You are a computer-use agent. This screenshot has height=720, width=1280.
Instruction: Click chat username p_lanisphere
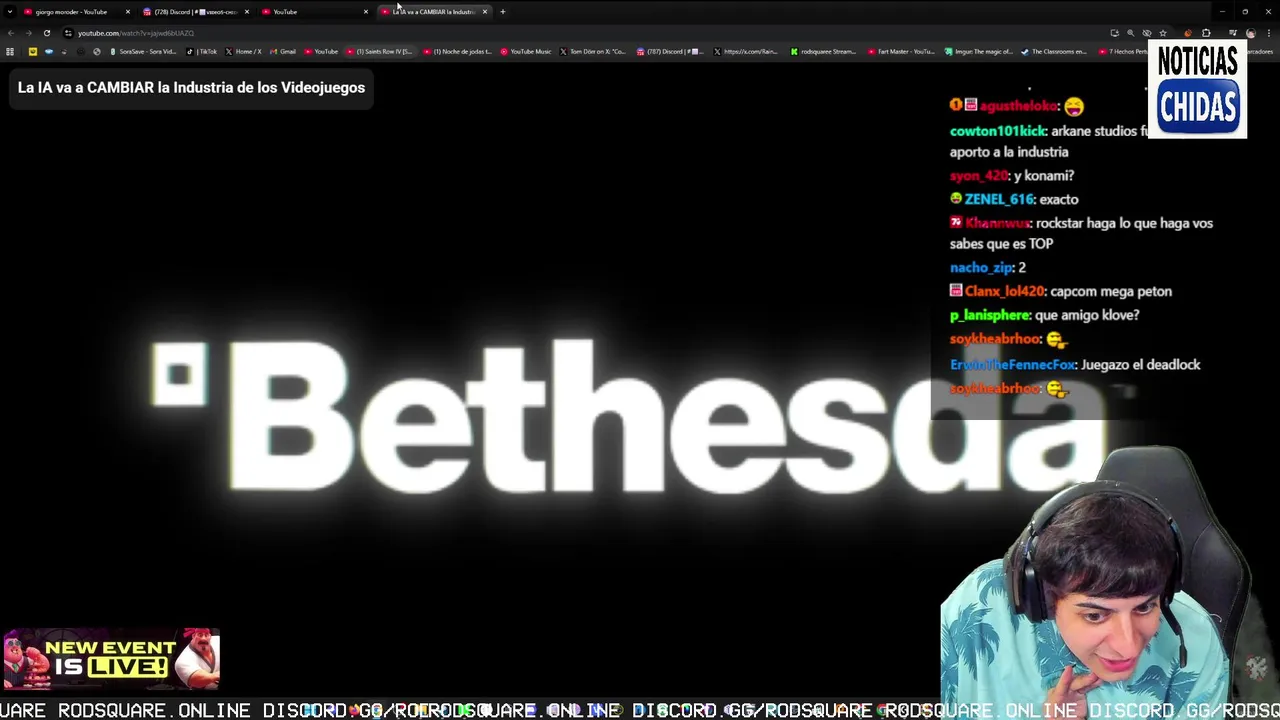[x=989, y=315]
